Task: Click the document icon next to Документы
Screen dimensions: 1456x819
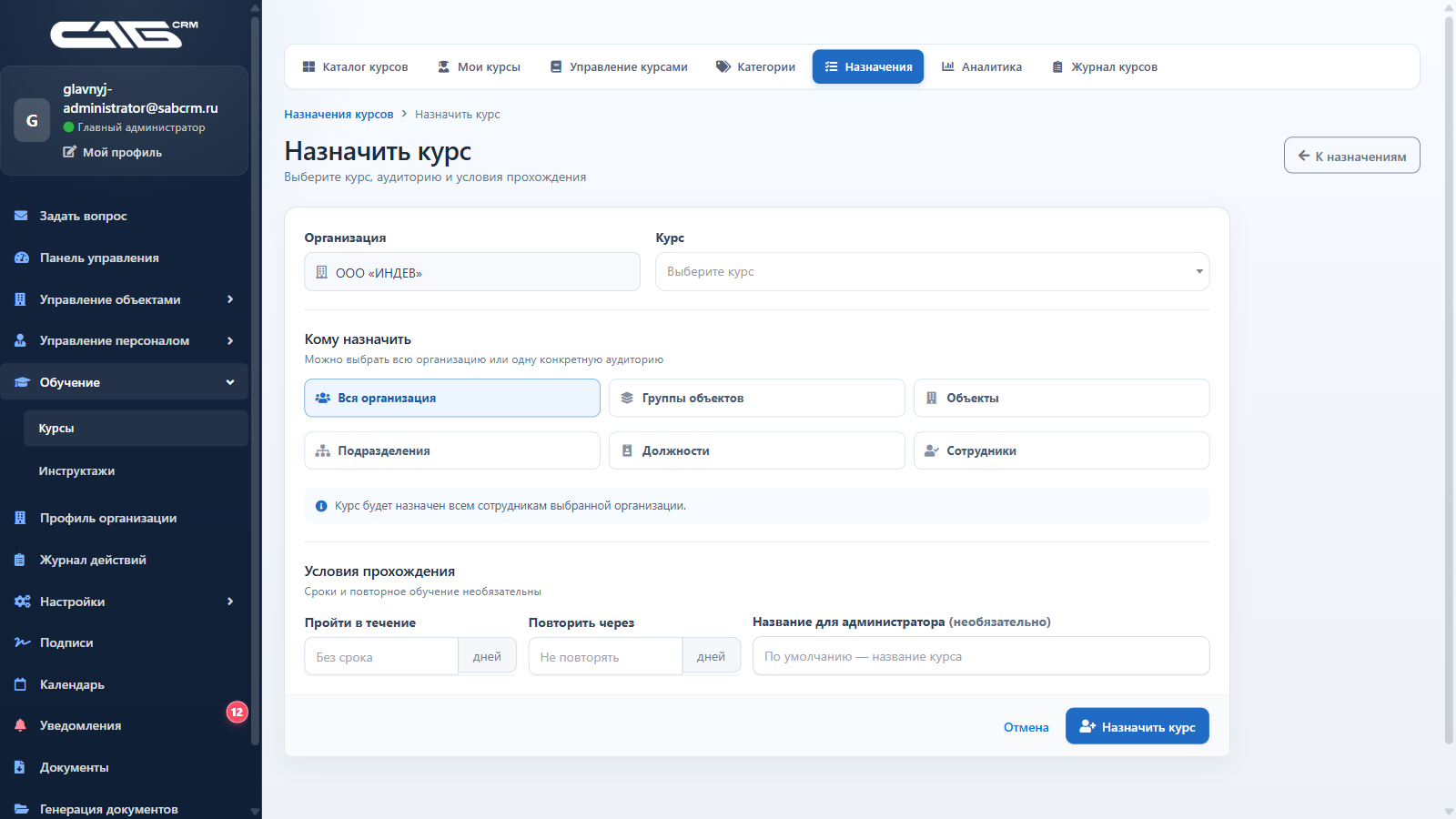Action: pyautogui.click(x=20, y=767)
